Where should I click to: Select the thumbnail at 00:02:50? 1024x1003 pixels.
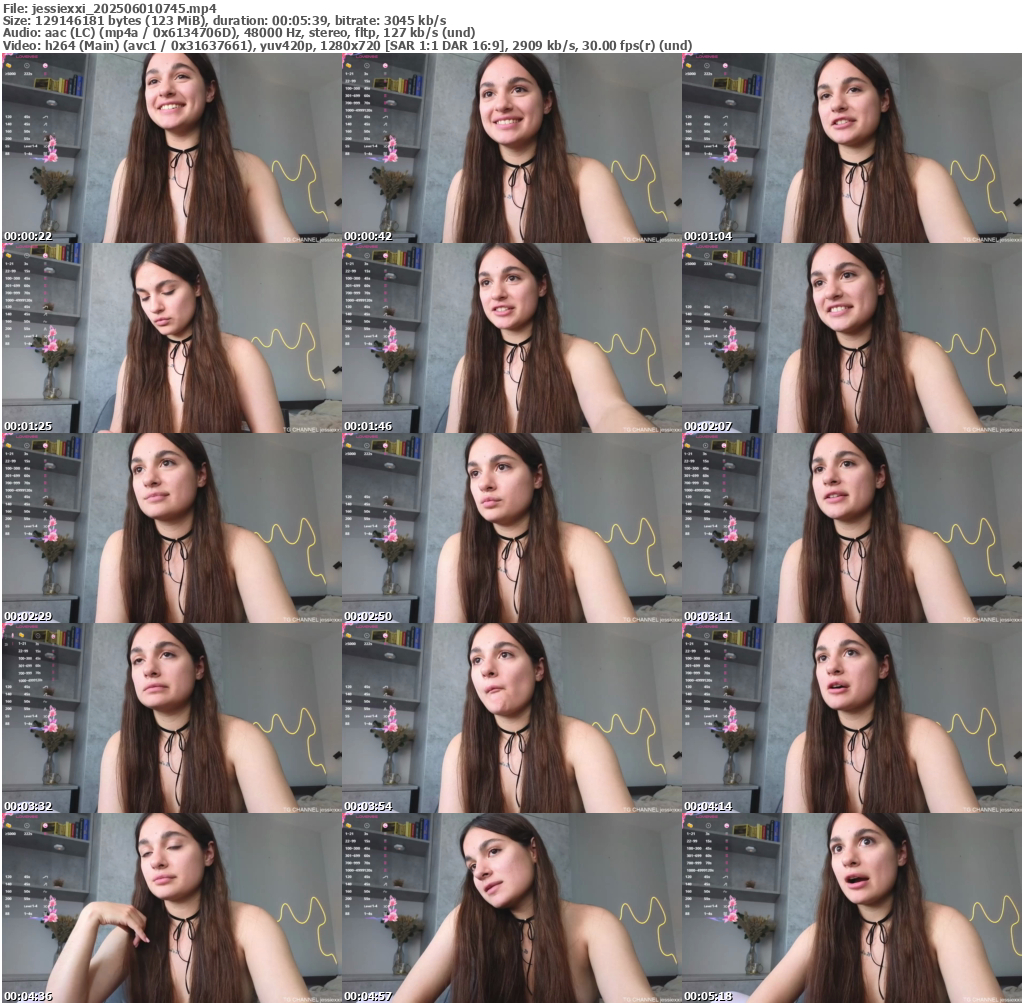pyautogui.click(x=511, y=528)
